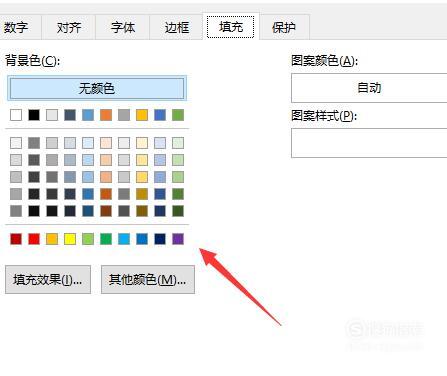Pick the medium gray swatch in the top theme row
Screen dimensions: 447x376
[124, 115]
